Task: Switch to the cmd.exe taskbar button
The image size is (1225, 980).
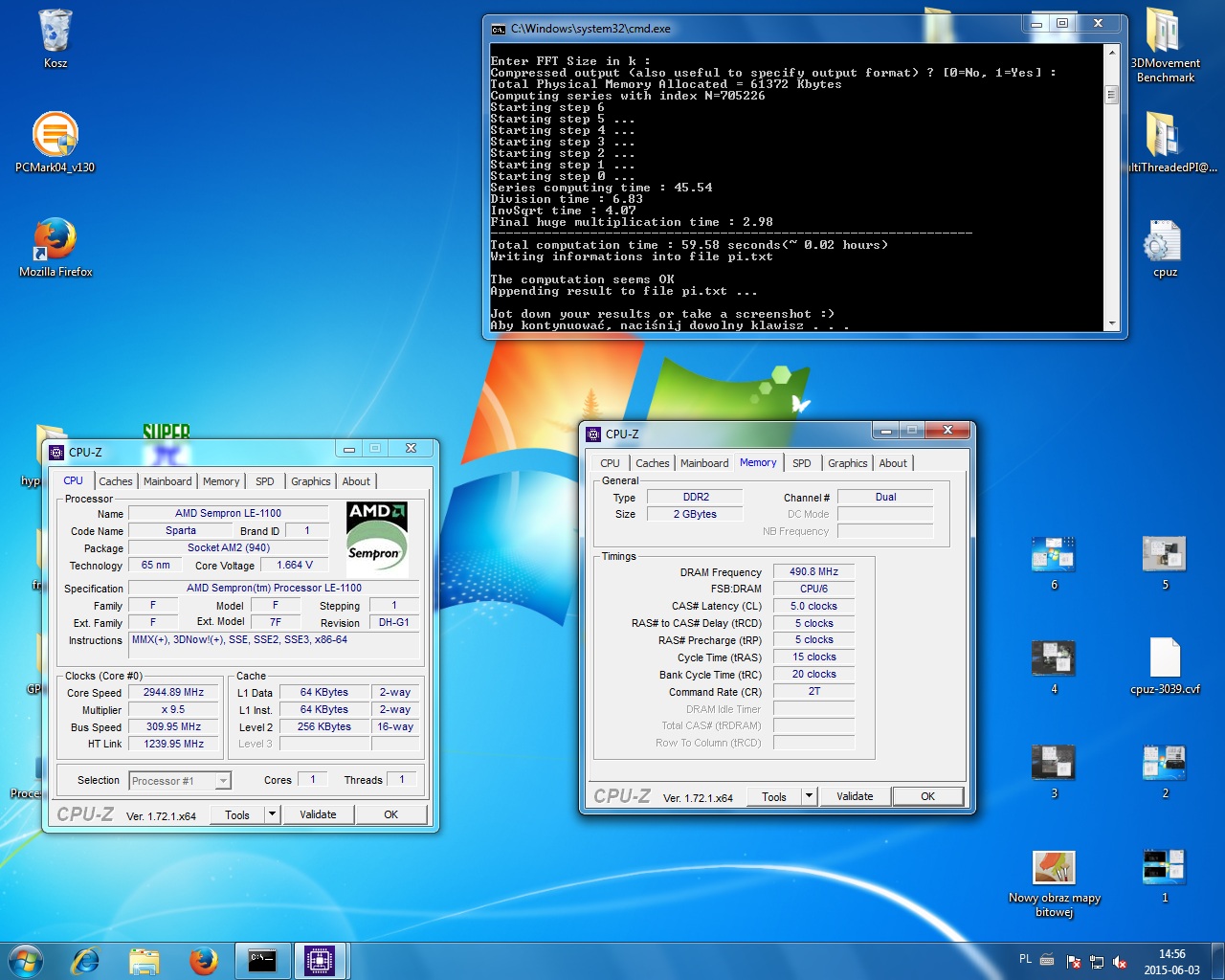Action: [x=262, y=961]
